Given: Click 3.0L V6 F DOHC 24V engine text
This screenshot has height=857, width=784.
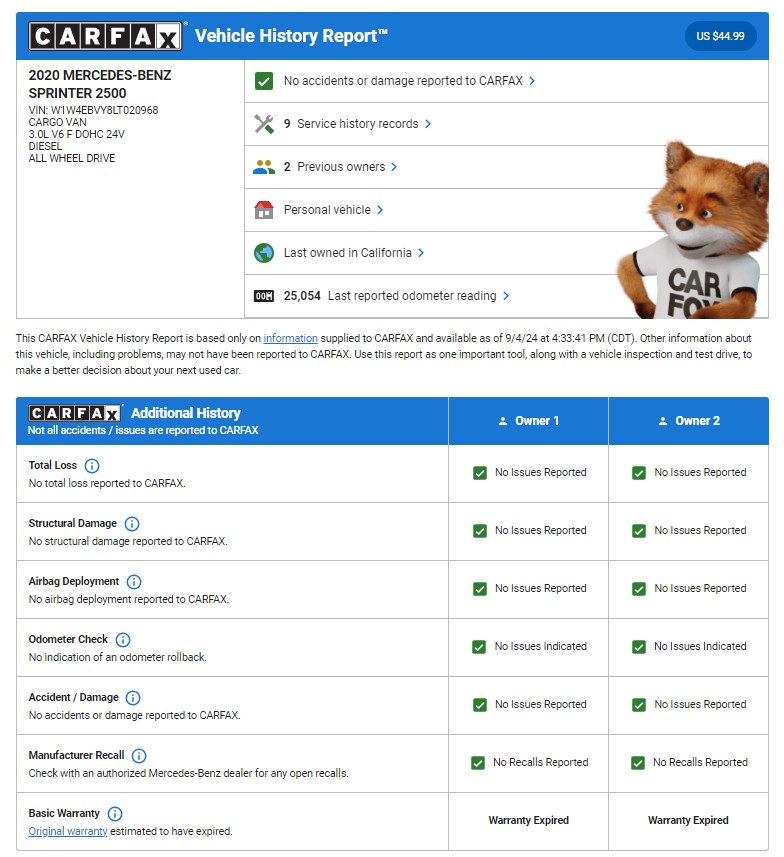Looking at the screenshot, I should 77,134.
